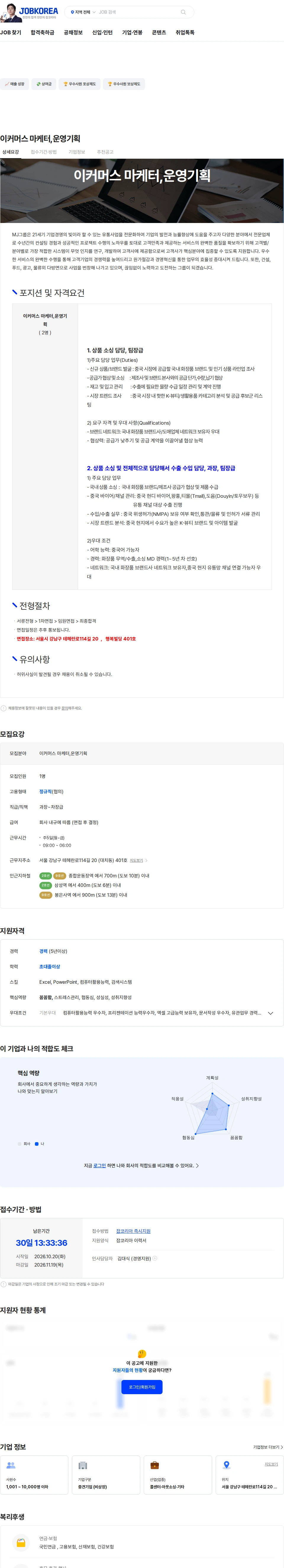The width and height of the screenshot is (284, 1568).
Task: Click the 회사 legend swatch
Action: (x=20, y=1144)
